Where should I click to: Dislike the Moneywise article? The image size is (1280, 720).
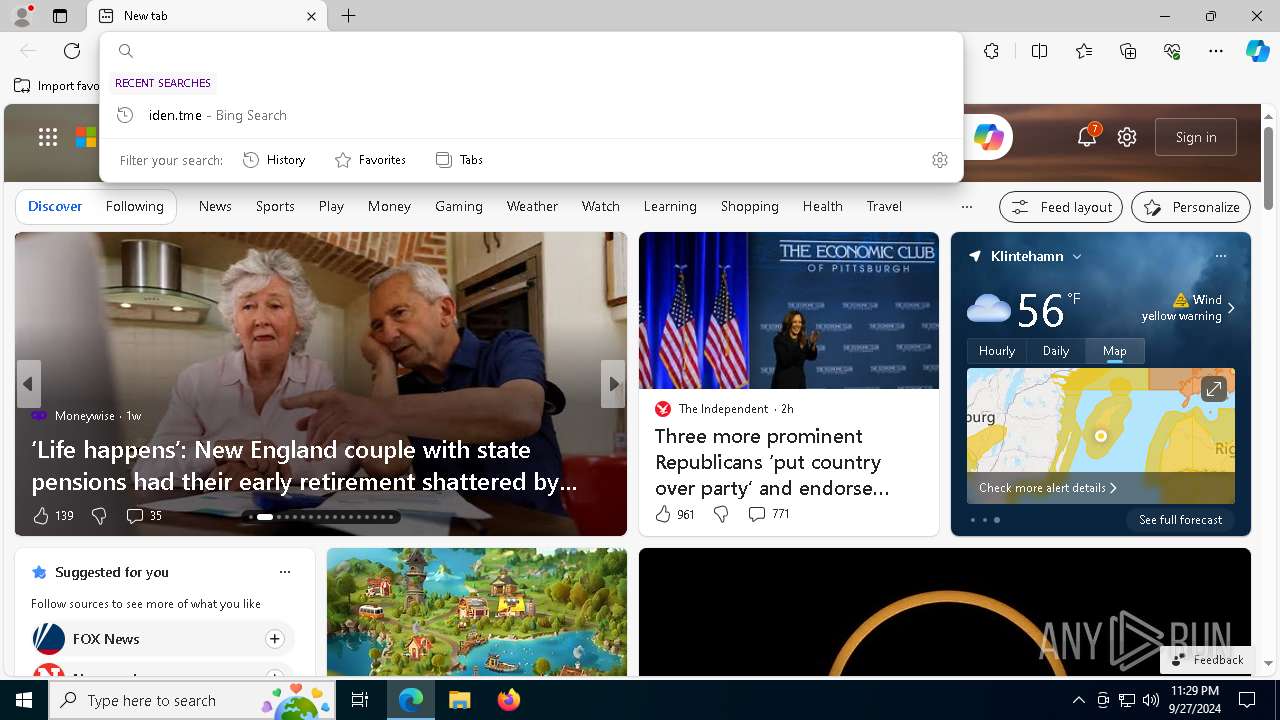(99, 516)
